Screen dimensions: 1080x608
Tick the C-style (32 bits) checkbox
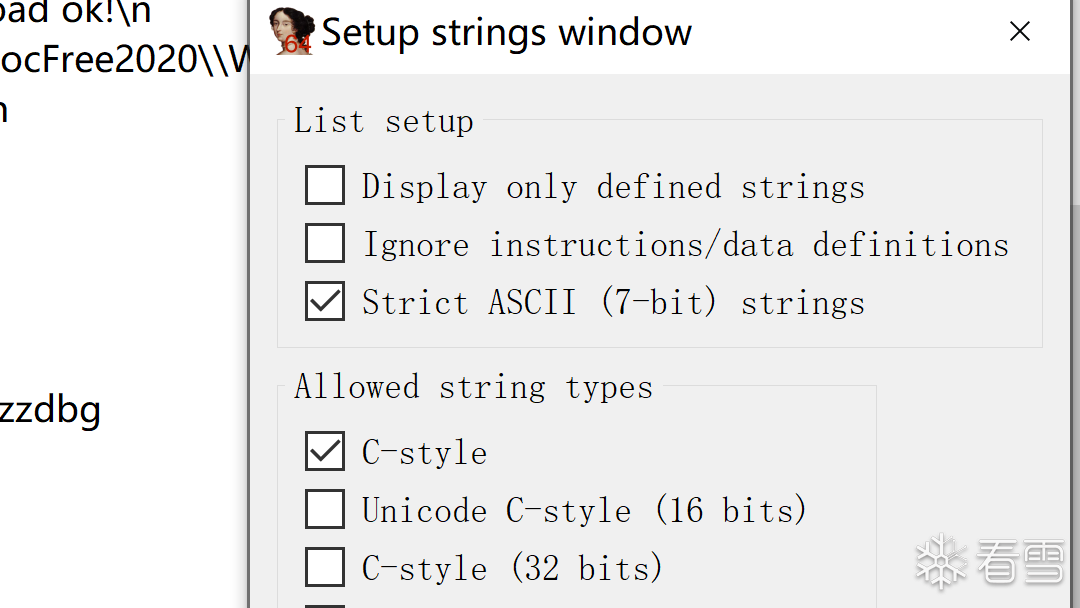[325, 568]
